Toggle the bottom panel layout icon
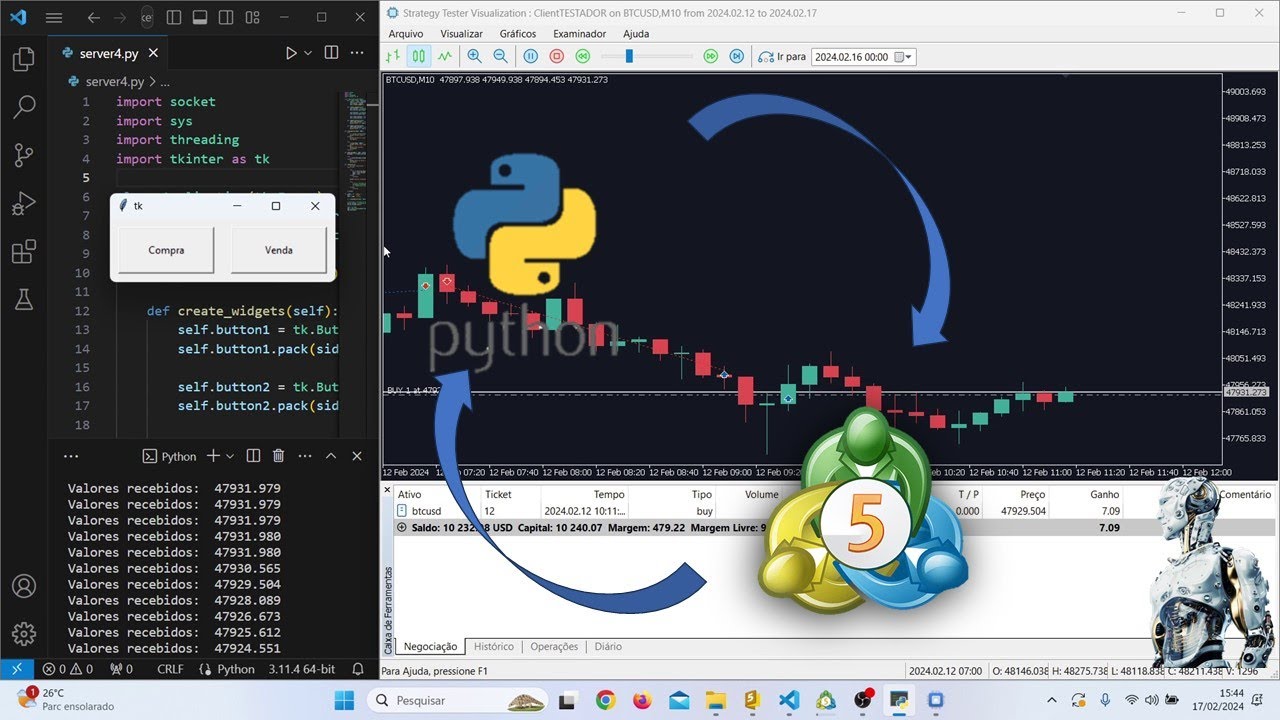This screenshot has height=720, width=1280. click(198, 18)
